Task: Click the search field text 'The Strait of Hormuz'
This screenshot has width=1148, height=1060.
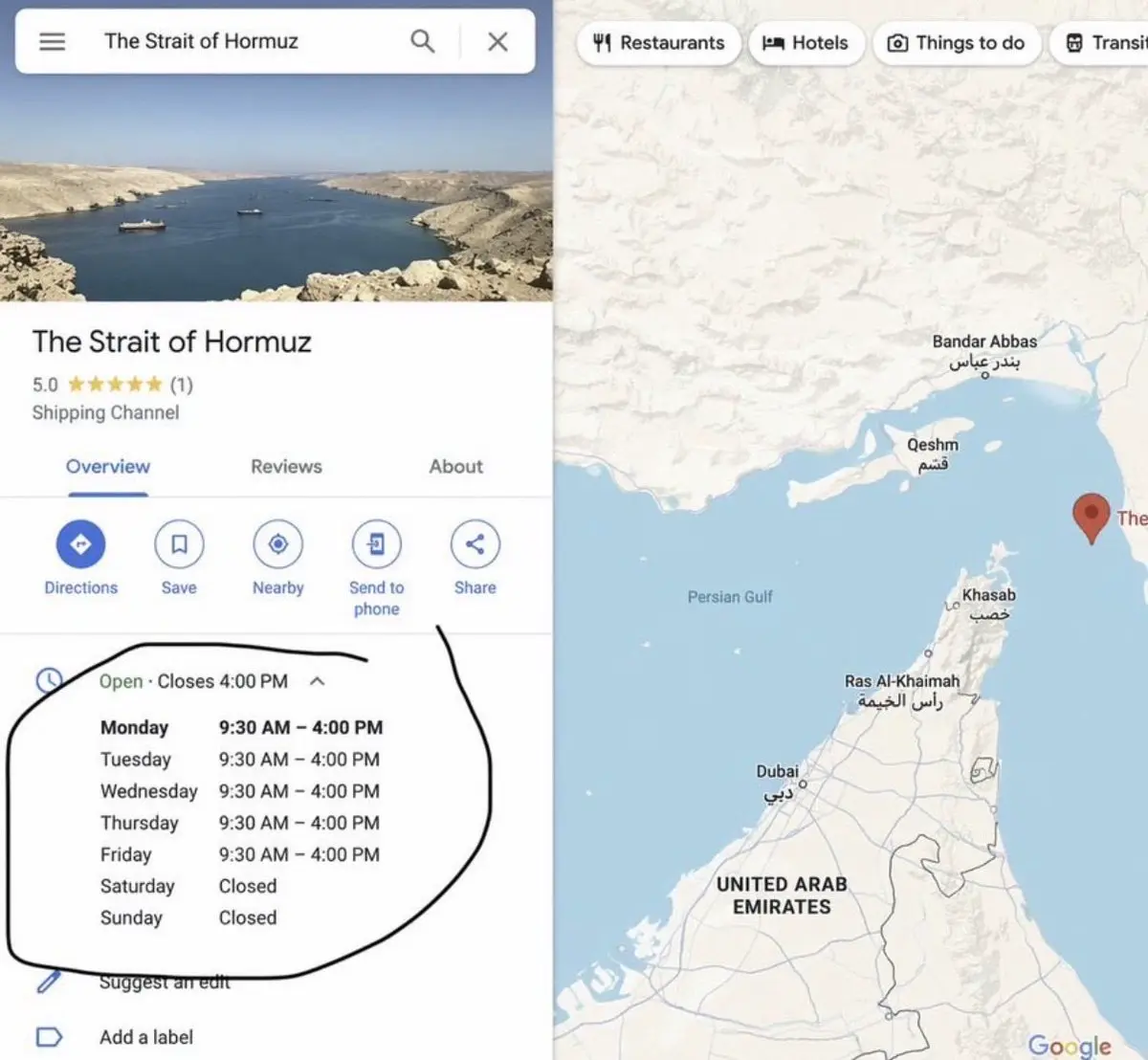Action: click(x=201, y=41)
